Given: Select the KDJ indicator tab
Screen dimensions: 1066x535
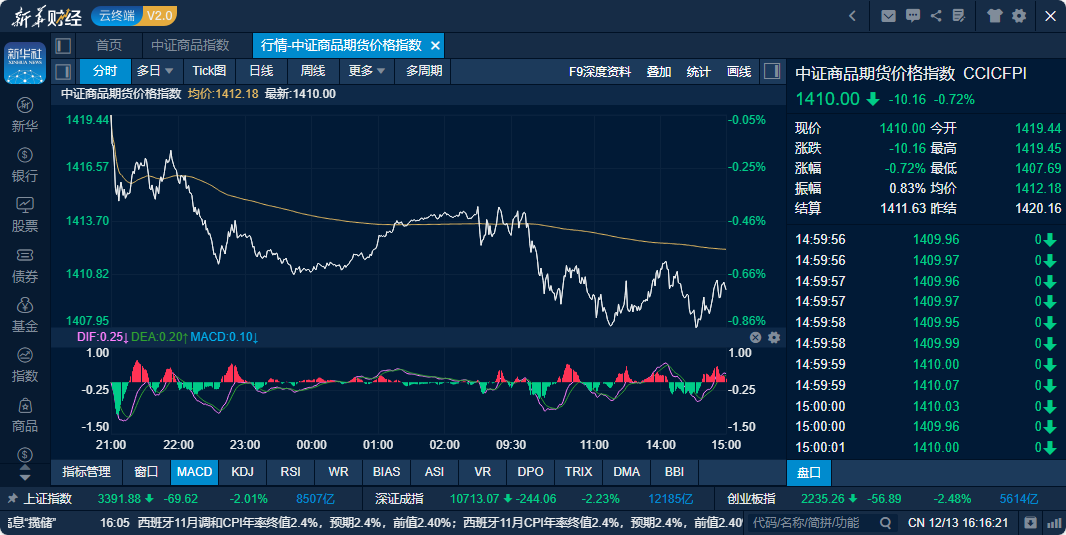Looking at the screenshot, I should (242, 472).
